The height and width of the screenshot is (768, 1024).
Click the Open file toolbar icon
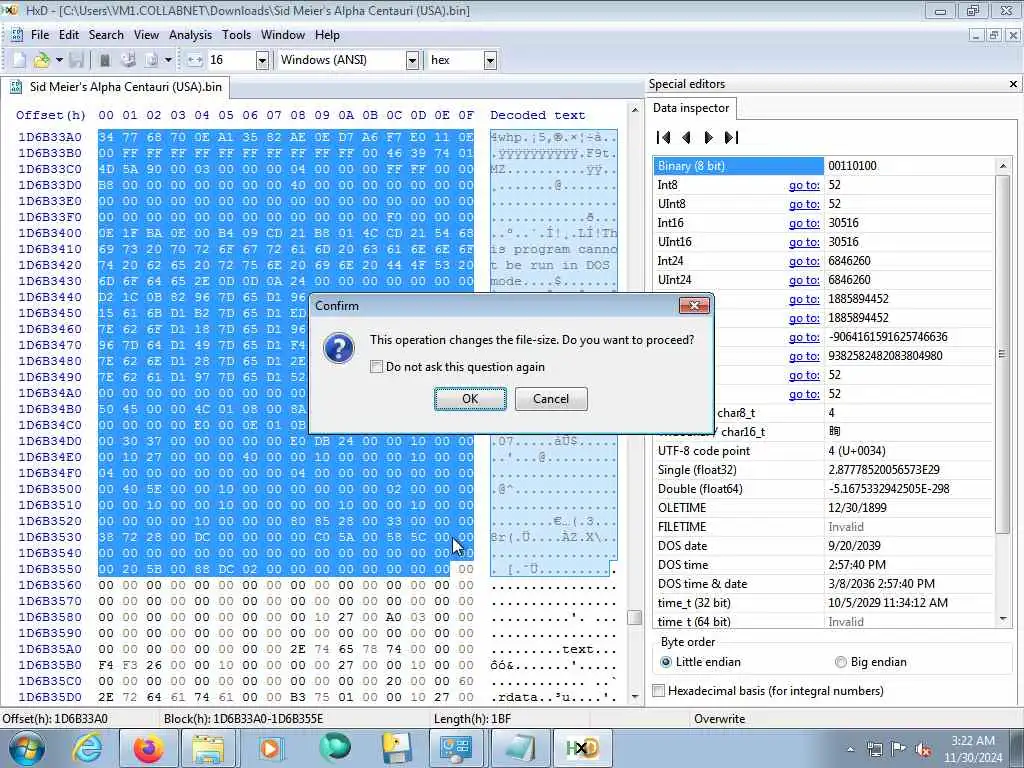(41, 60)
